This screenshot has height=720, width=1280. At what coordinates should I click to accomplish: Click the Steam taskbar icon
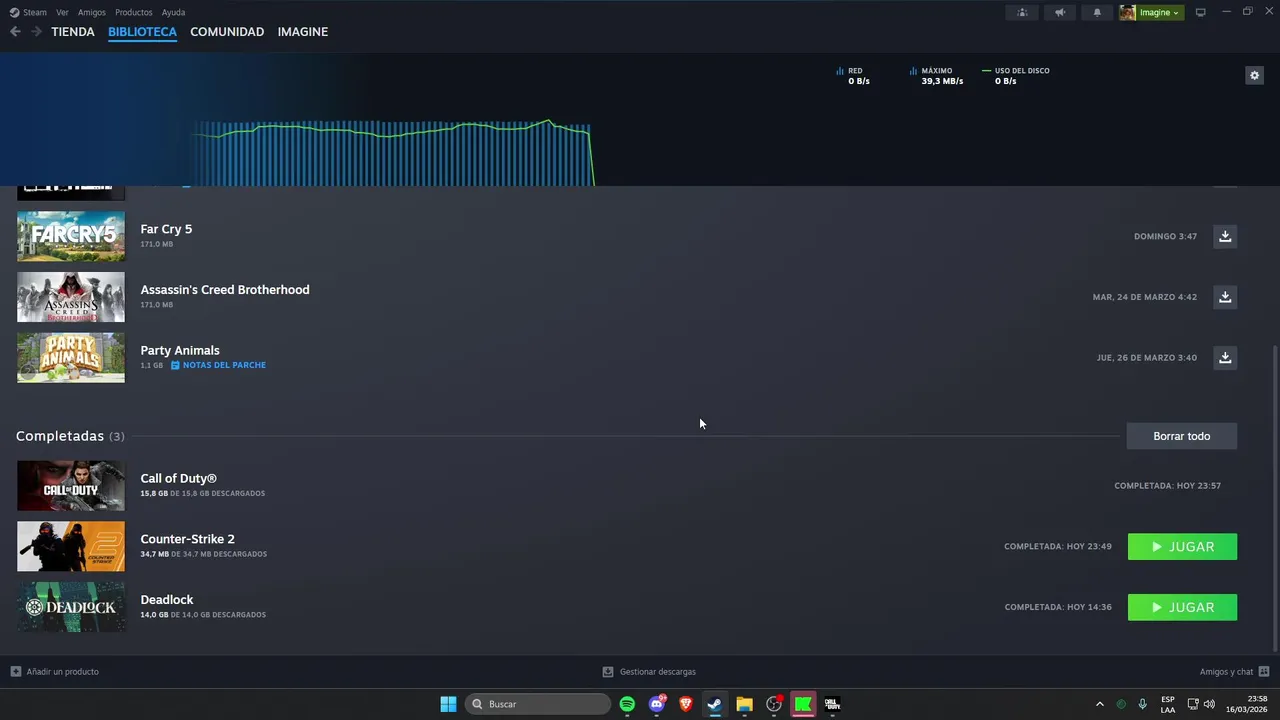tap(714, 704)
